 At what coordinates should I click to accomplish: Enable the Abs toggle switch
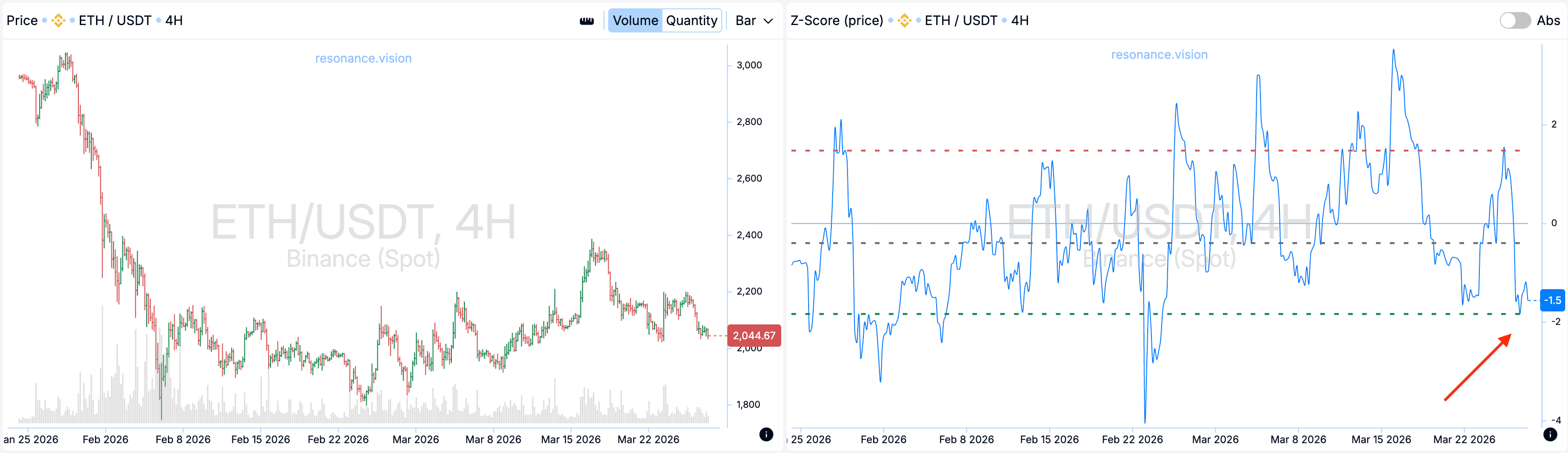1515,21
